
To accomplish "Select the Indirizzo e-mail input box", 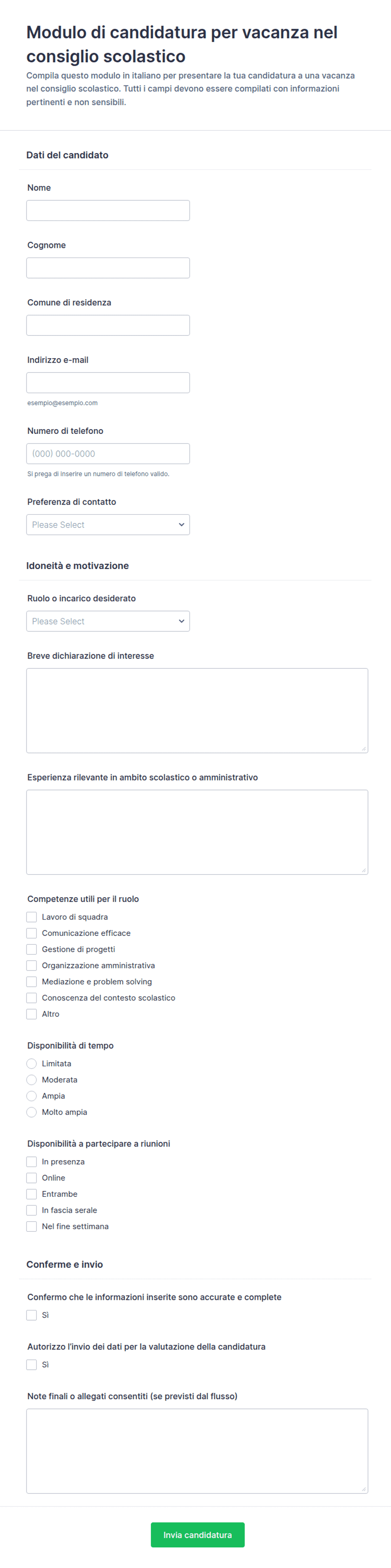I will pyautogui.click(x=108, y=382).
